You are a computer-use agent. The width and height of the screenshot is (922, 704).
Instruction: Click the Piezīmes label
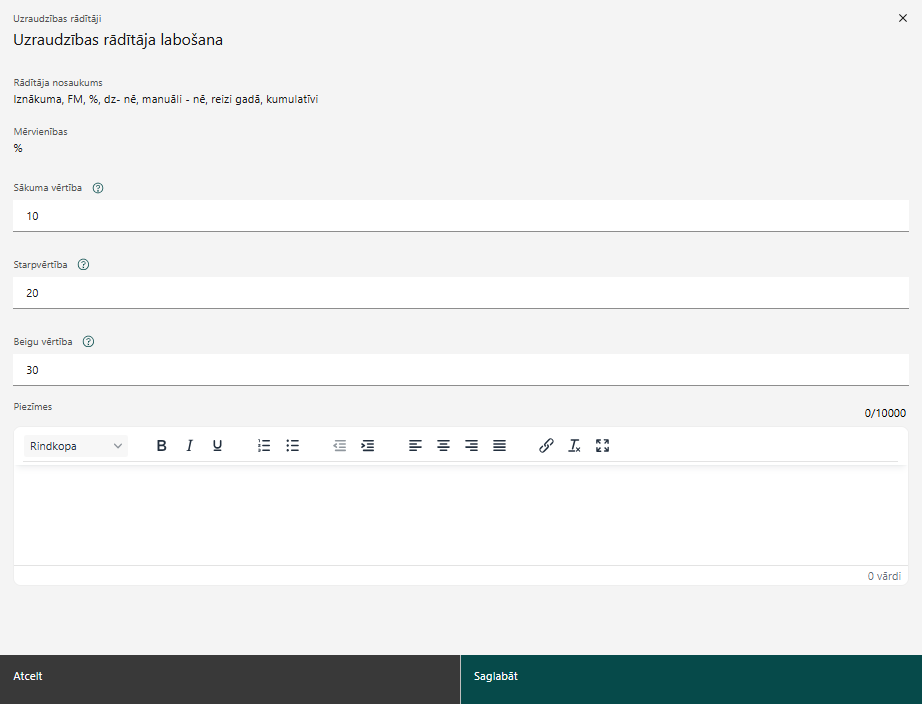click(x=33, y=407)
